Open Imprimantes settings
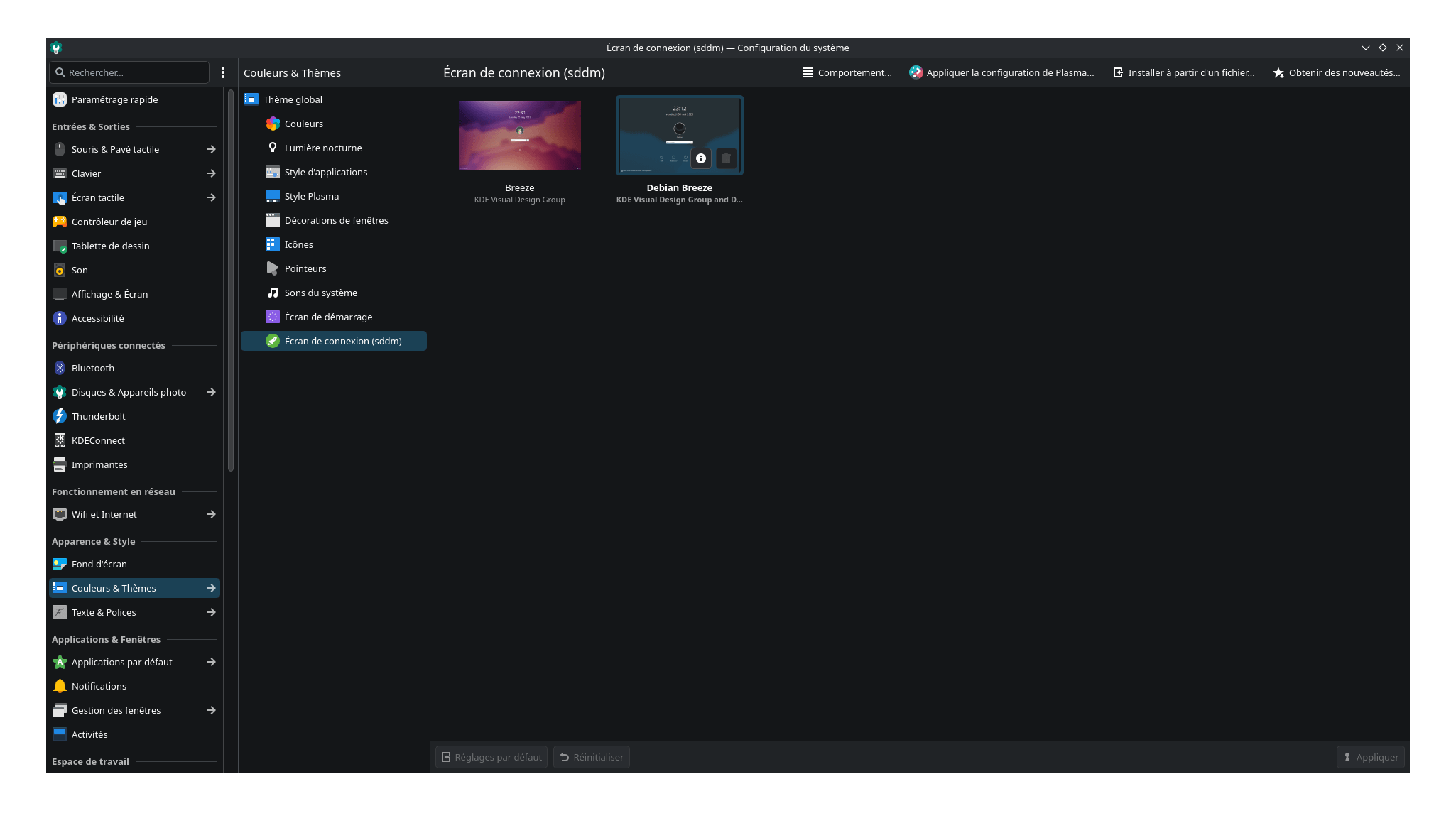The height and width of the screenshot is (828, 1456). (134, 464)
